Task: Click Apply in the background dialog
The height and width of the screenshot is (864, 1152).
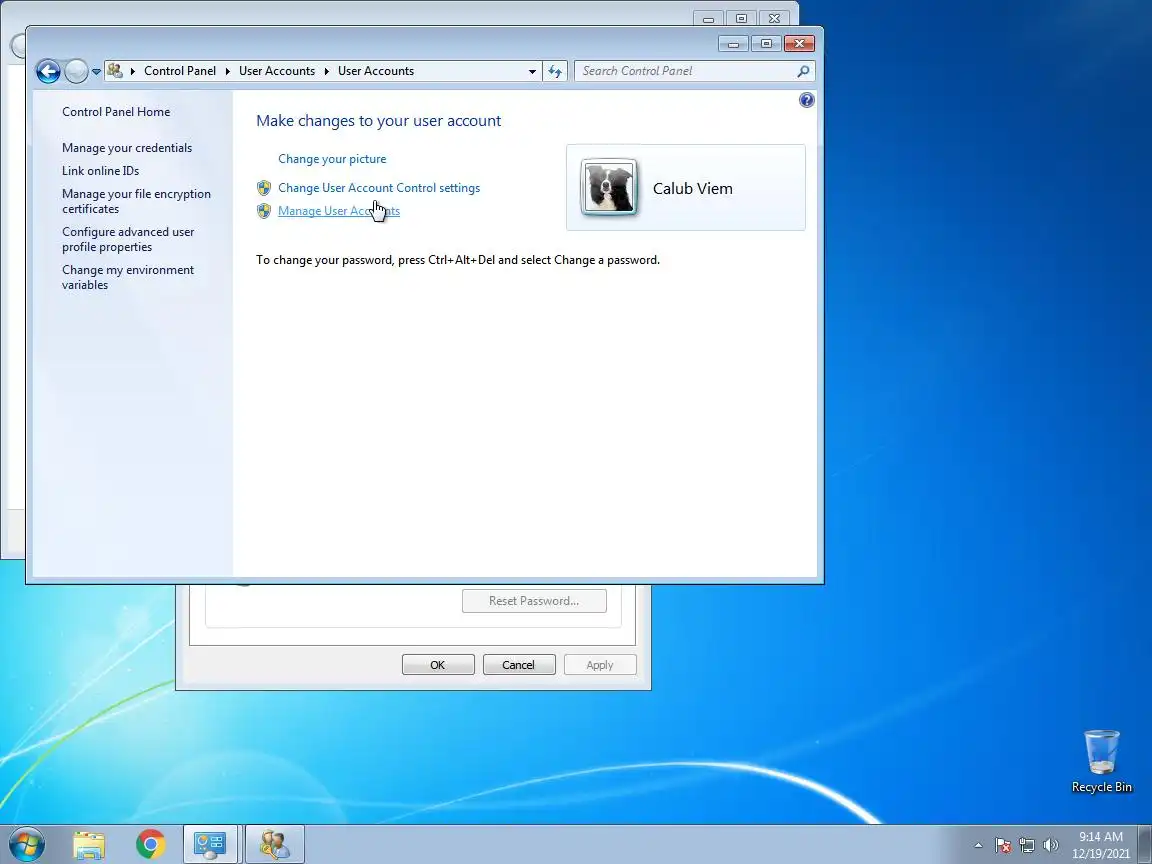Action: [600, 665]
